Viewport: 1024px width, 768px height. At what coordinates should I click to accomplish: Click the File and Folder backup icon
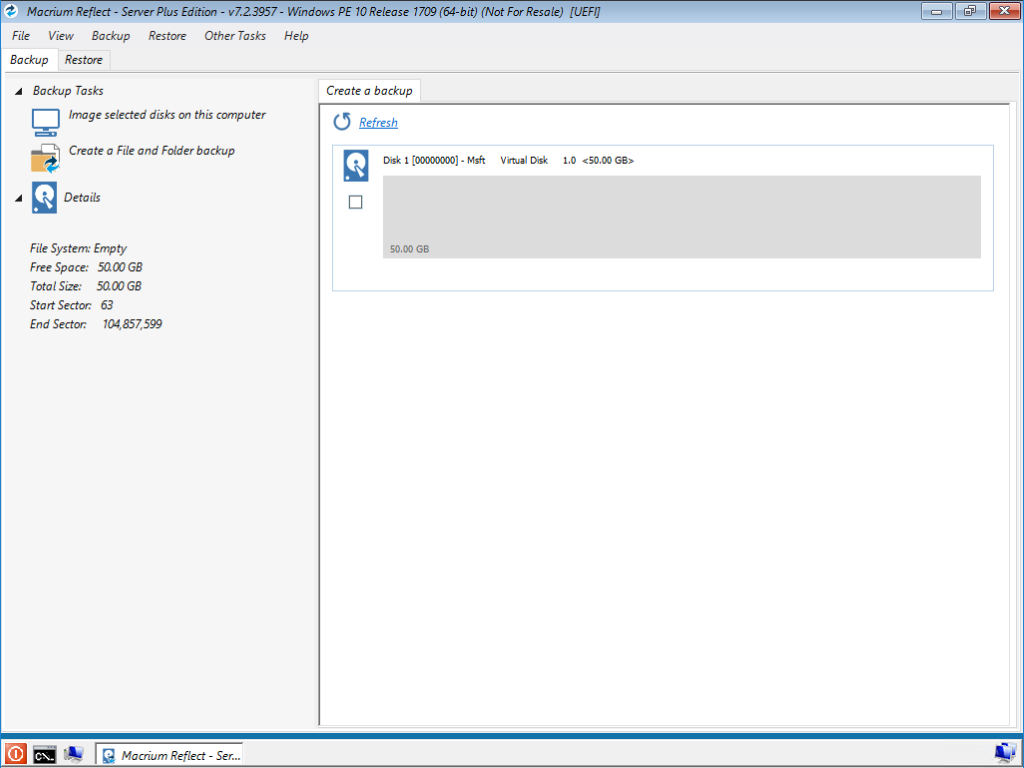tap(46, 158)
